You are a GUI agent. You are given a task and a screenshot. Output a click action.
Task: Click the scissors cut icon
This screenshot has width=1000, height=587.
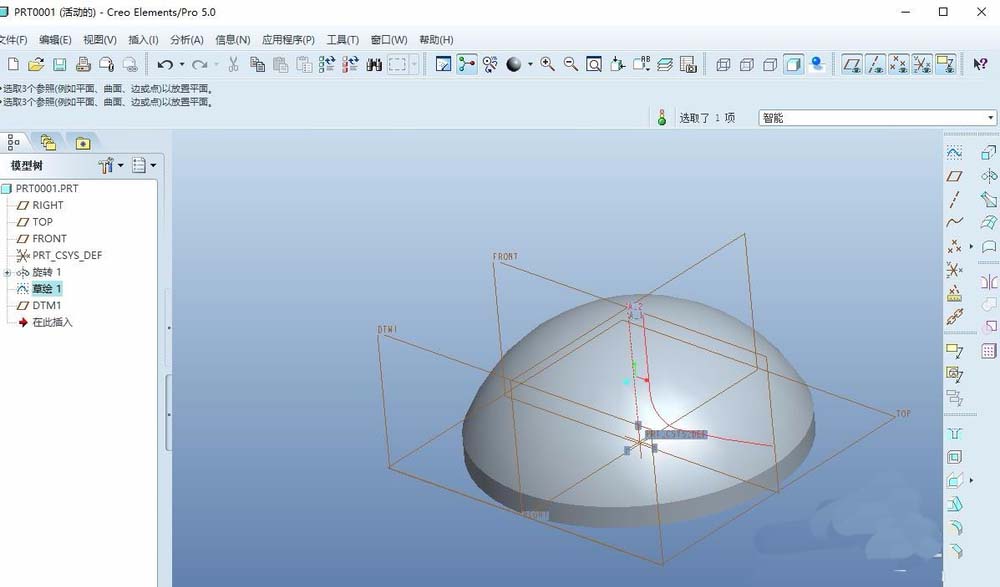(233, 64)
